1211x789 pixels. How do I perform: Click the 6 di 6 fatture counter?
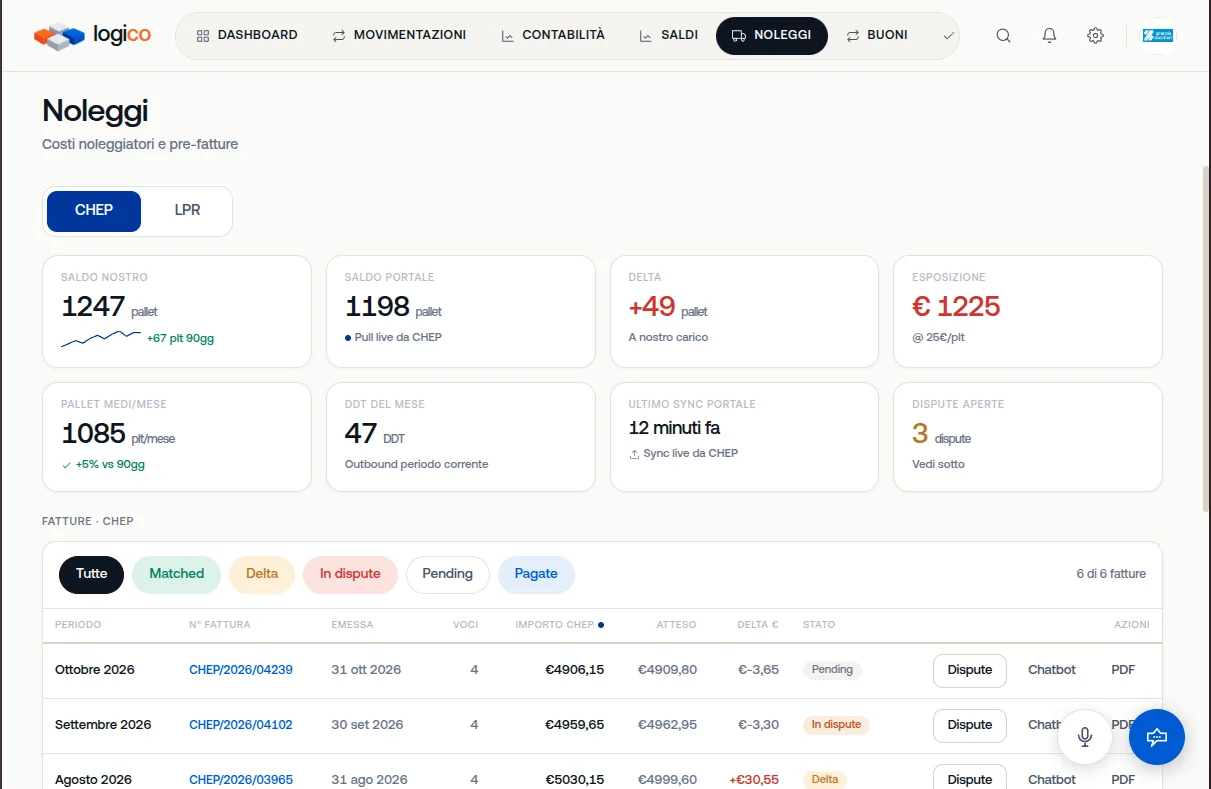[1111, 574]
